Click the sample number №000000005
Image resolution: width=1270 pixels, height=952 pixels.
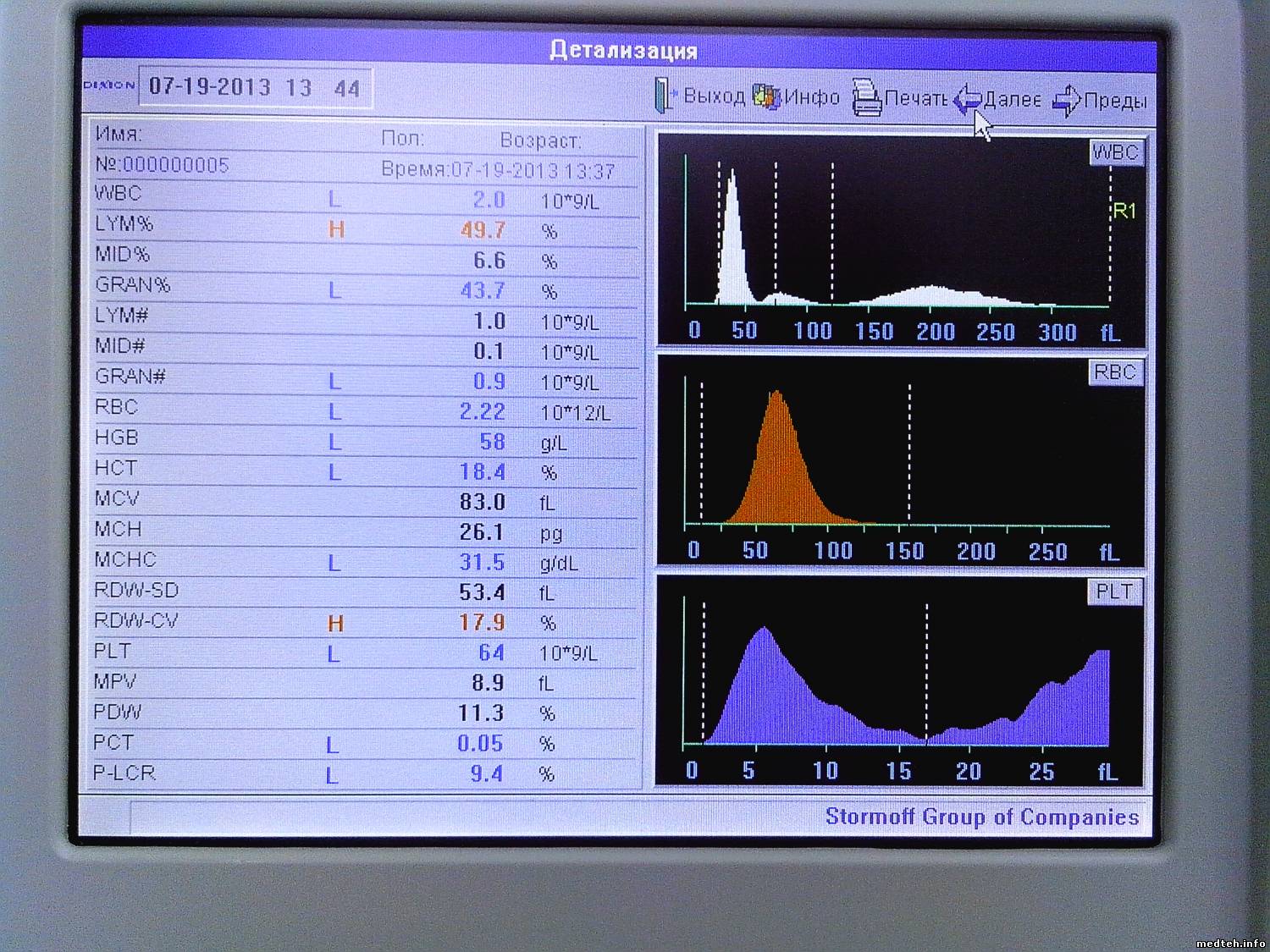163,165
